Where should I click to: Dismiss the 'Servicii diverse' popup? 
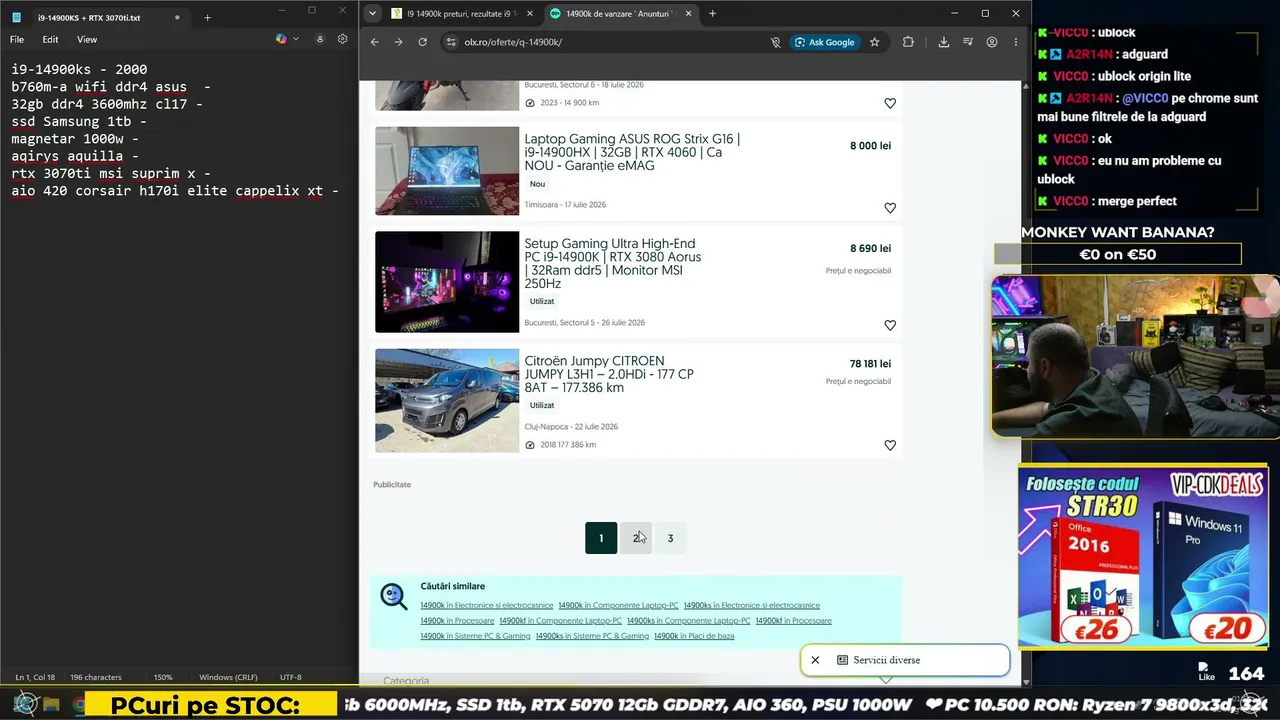coord(815,660)
